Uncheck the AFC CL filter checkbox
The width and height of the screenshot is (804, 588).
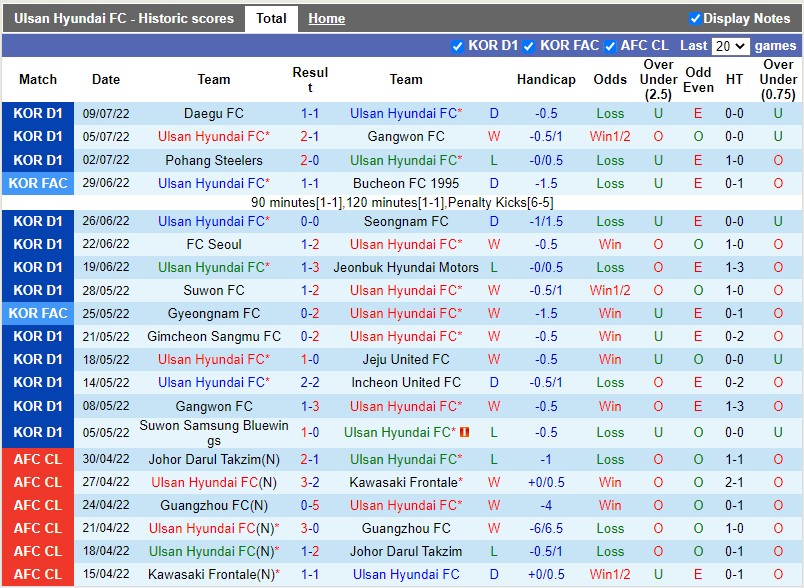click(610, 46)
